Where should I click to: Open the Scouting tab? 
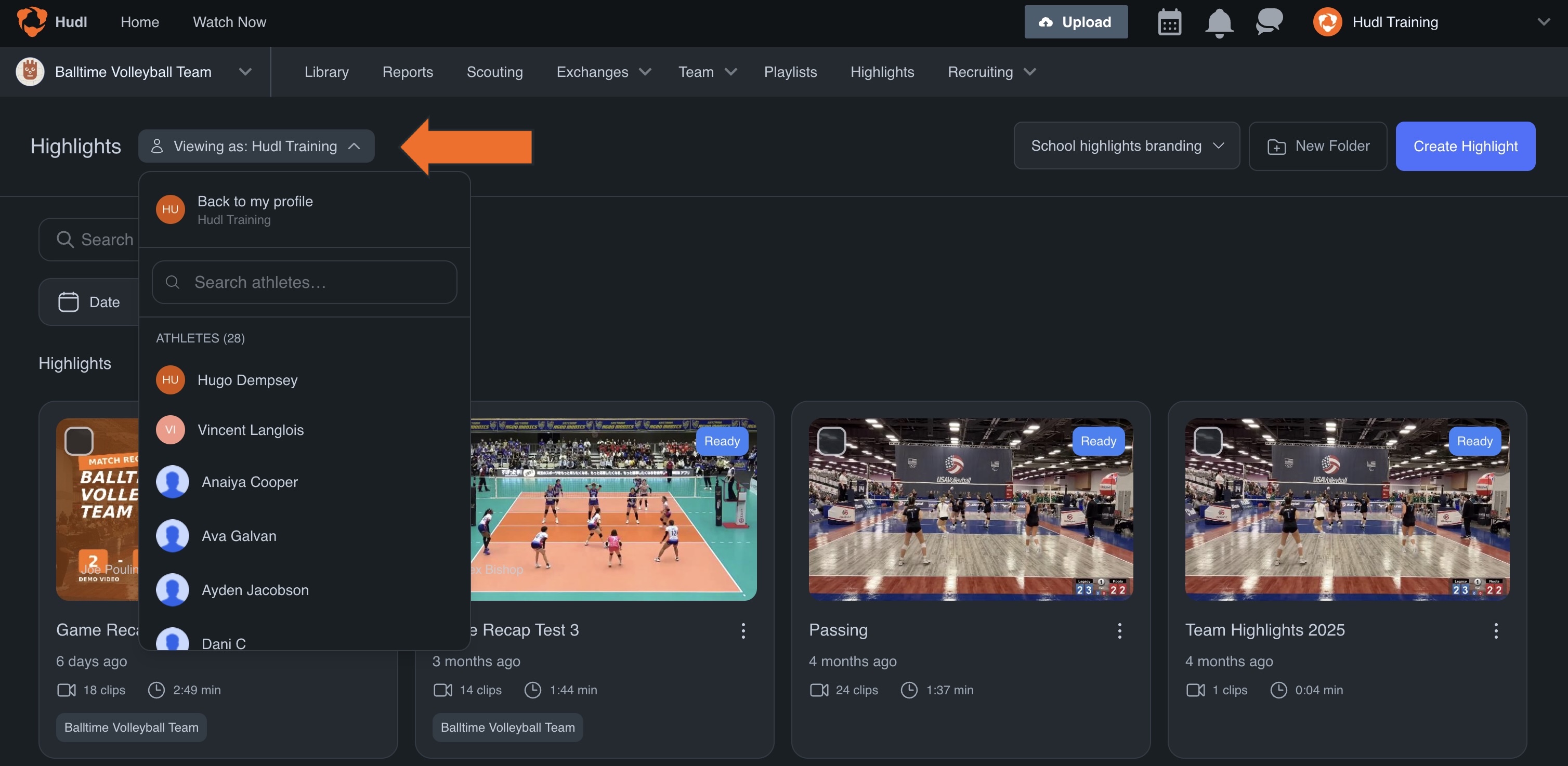tap(494, 72)
